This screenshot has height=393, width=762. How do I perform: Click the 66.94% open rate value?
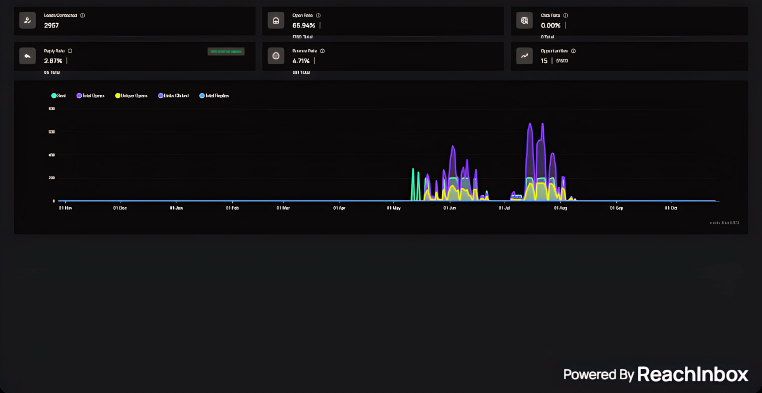tap(304, 25)
